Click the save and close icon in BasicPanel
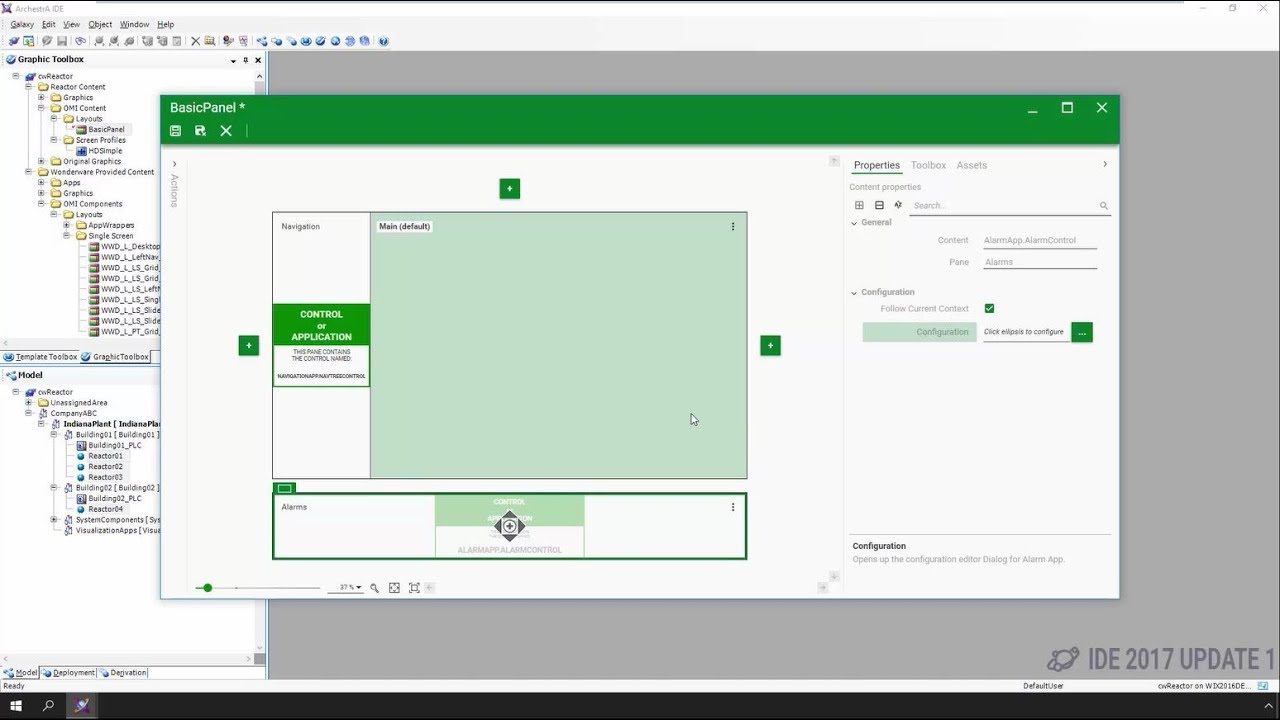The width and height of the screenshot is (1280, 720). (x=200, y=131)
